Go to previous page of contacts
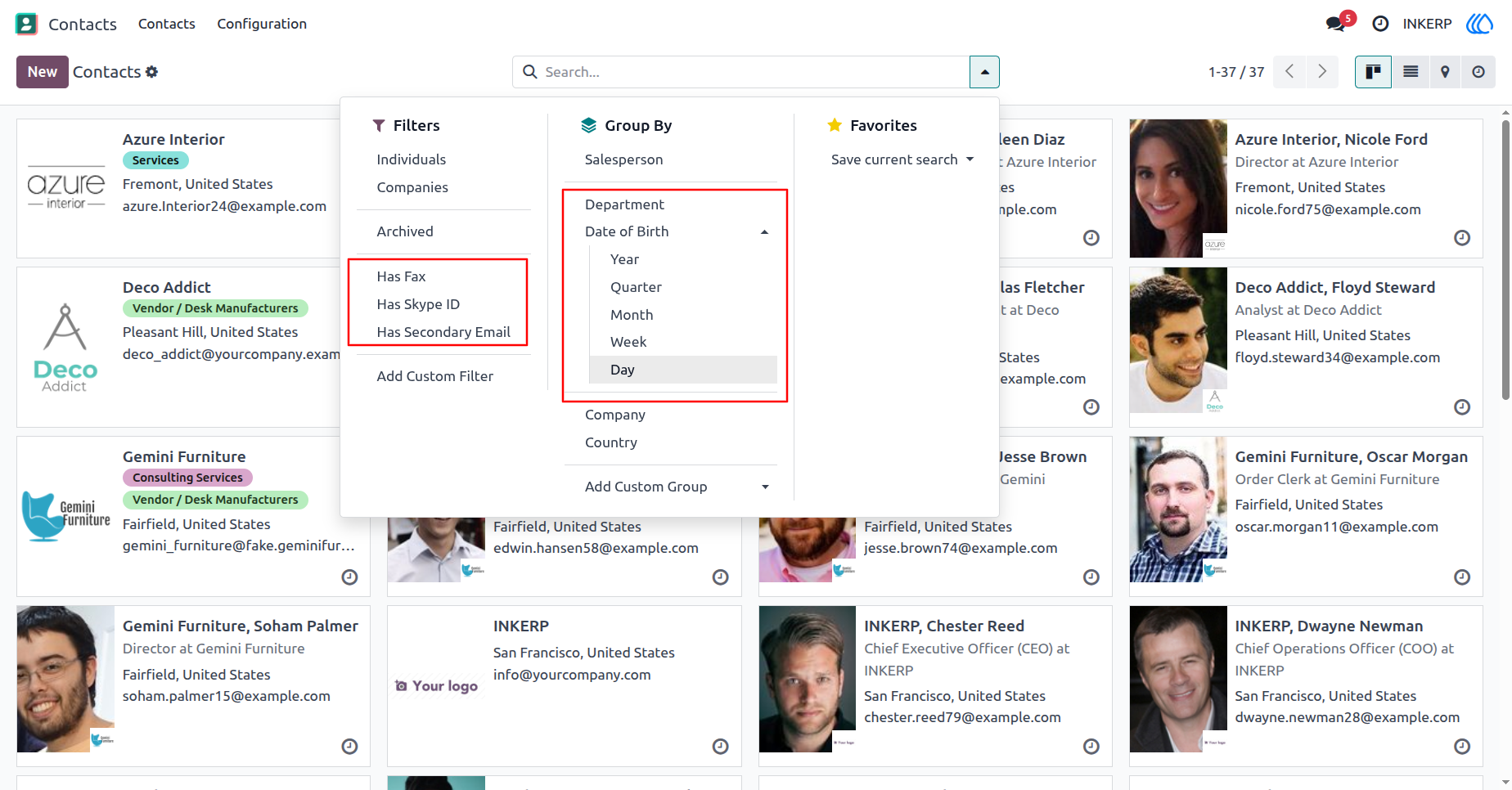Screen dimensions: 1512x790 click(x=1289, y=72)
